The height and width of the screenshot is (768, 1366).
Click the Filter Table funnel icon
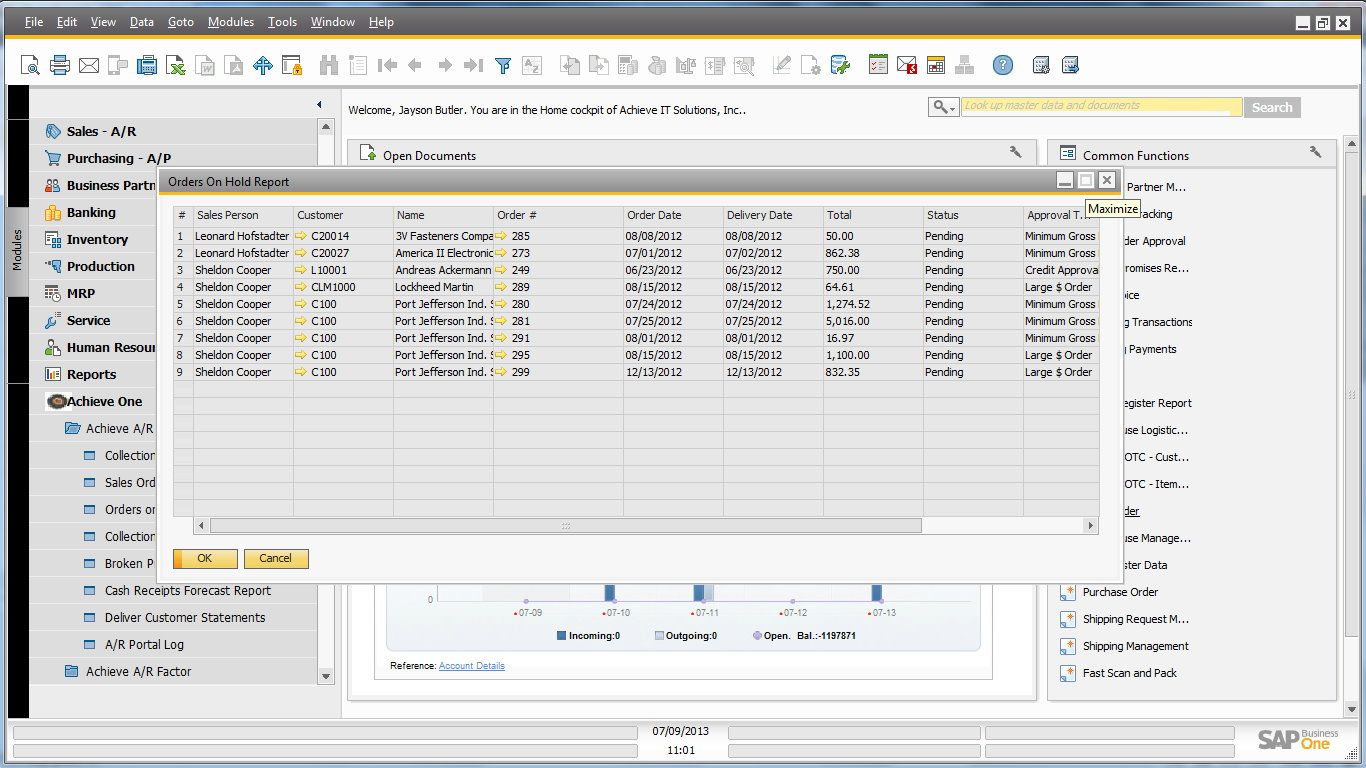503,66
